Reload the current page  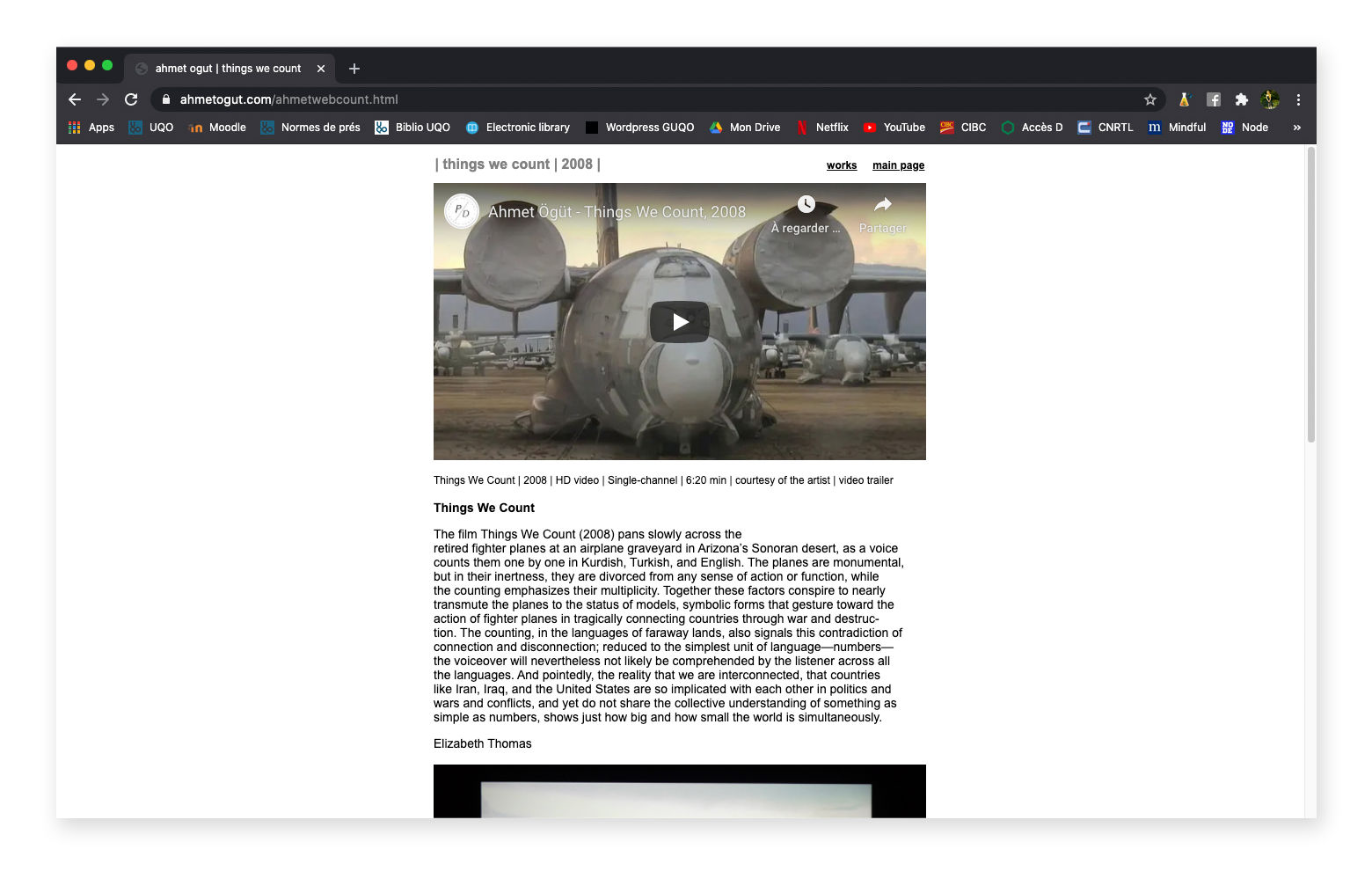[x=131, y=99]
